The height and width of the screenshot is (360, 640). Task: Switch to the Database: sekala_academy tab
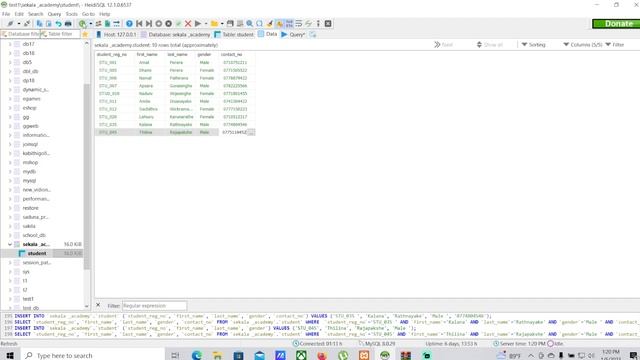176,34
